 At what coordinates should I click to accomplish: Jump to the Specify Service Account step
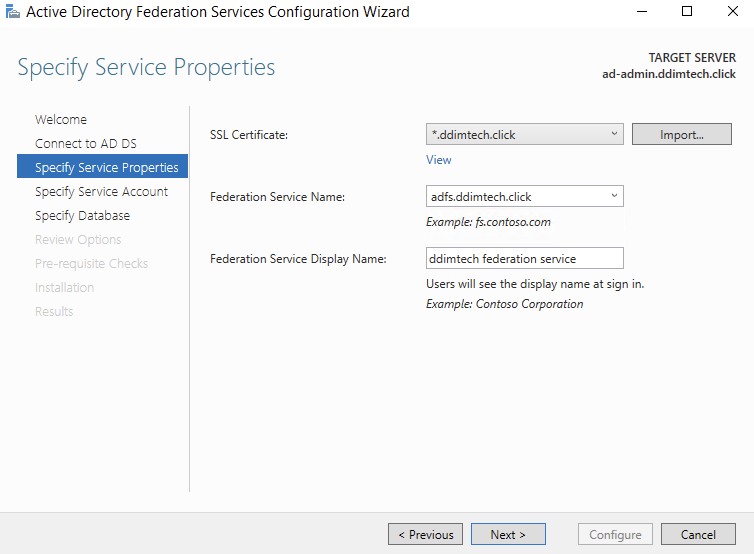101,191
